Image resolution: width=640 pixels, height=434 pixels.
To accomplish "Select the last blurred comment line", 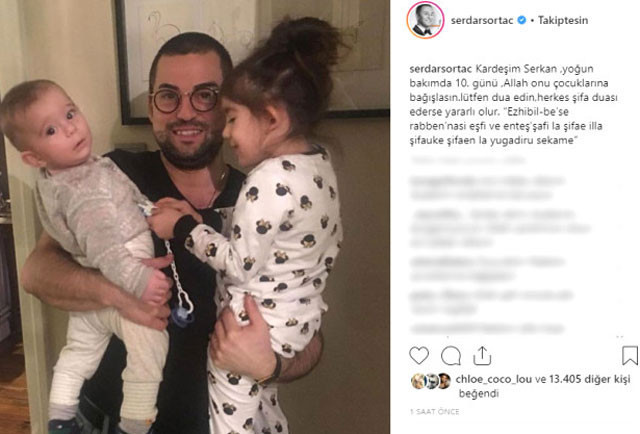I will point(487,328).
